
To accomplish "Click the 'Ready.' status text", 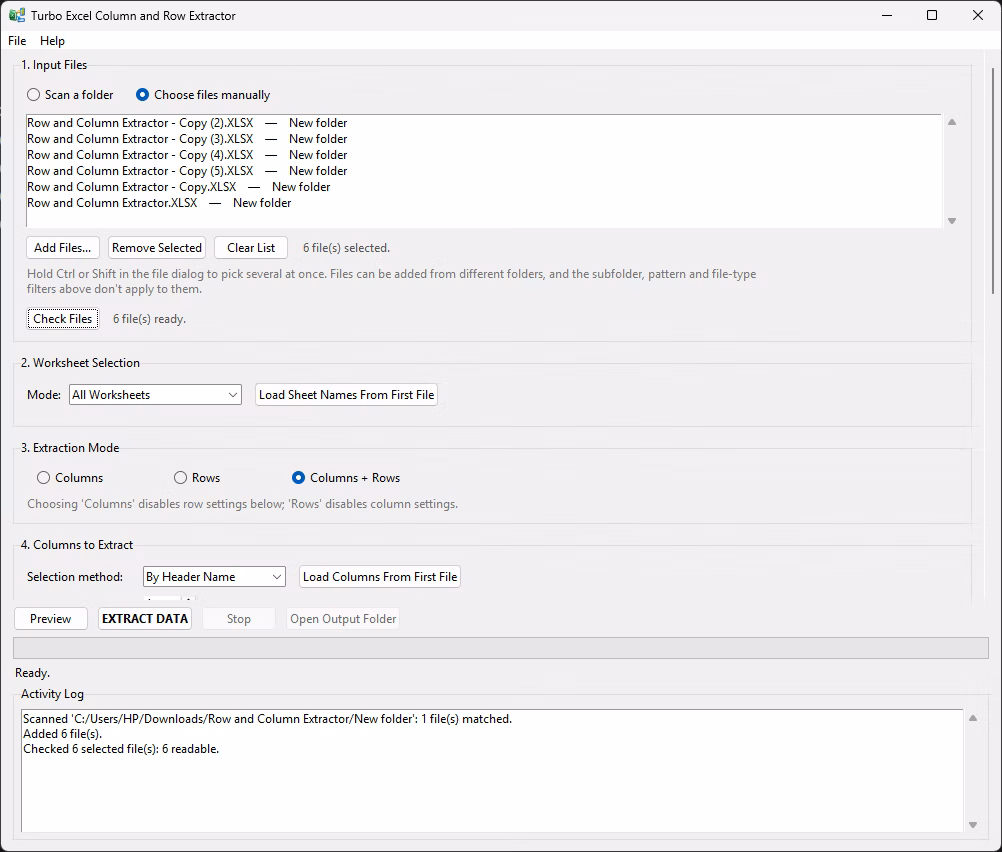I will click(33, 673).
